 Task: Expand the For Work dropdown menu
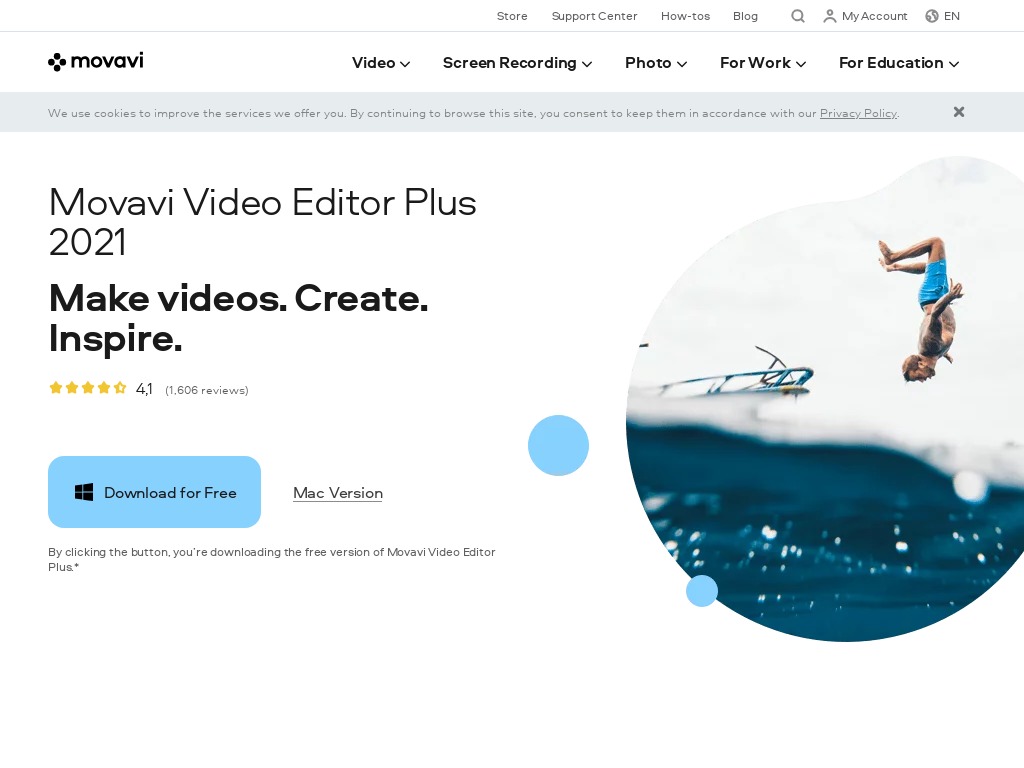click(x=763, y=63)
